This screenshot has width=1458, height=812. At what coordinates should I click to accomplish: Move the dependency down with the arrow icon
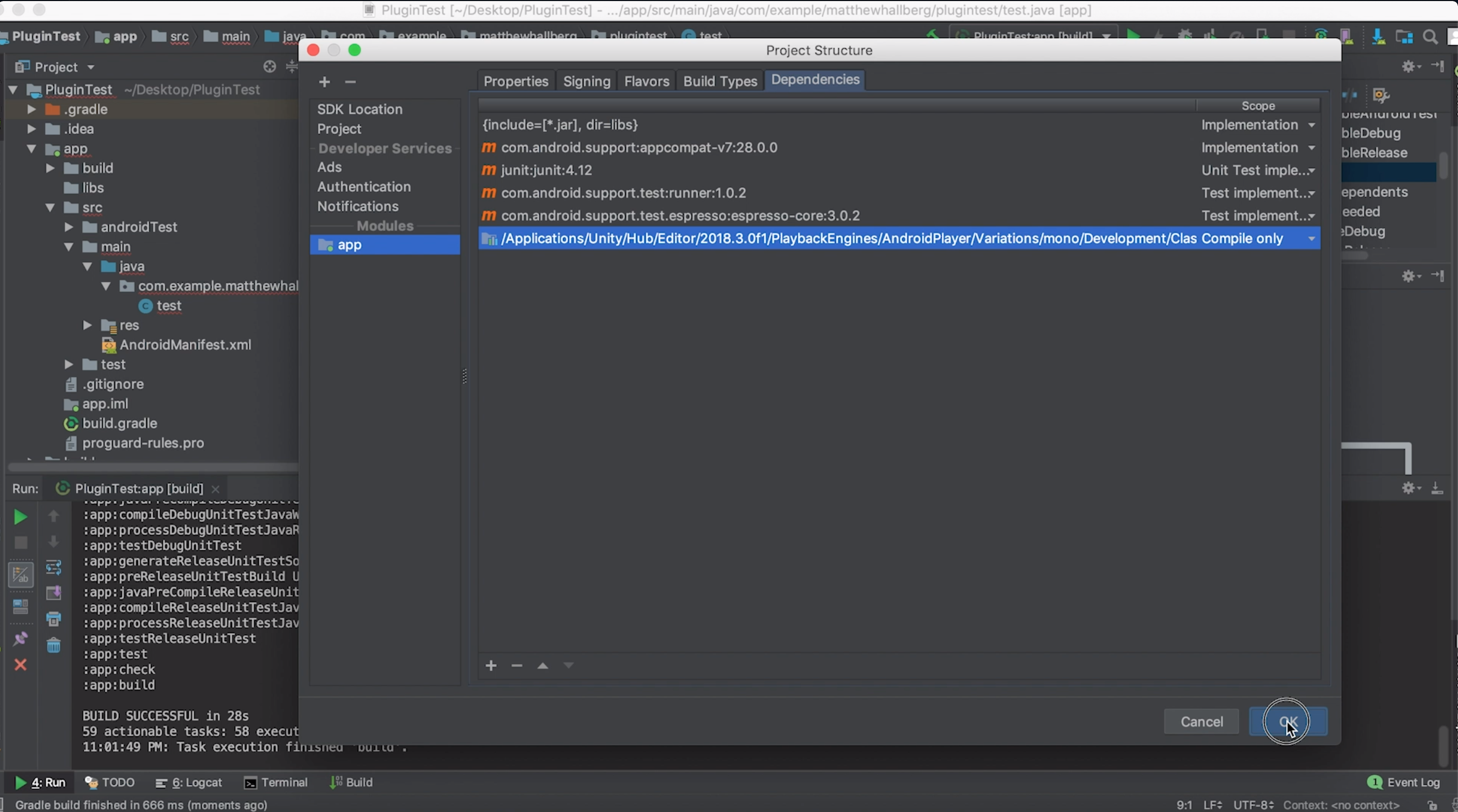(569, 665)
